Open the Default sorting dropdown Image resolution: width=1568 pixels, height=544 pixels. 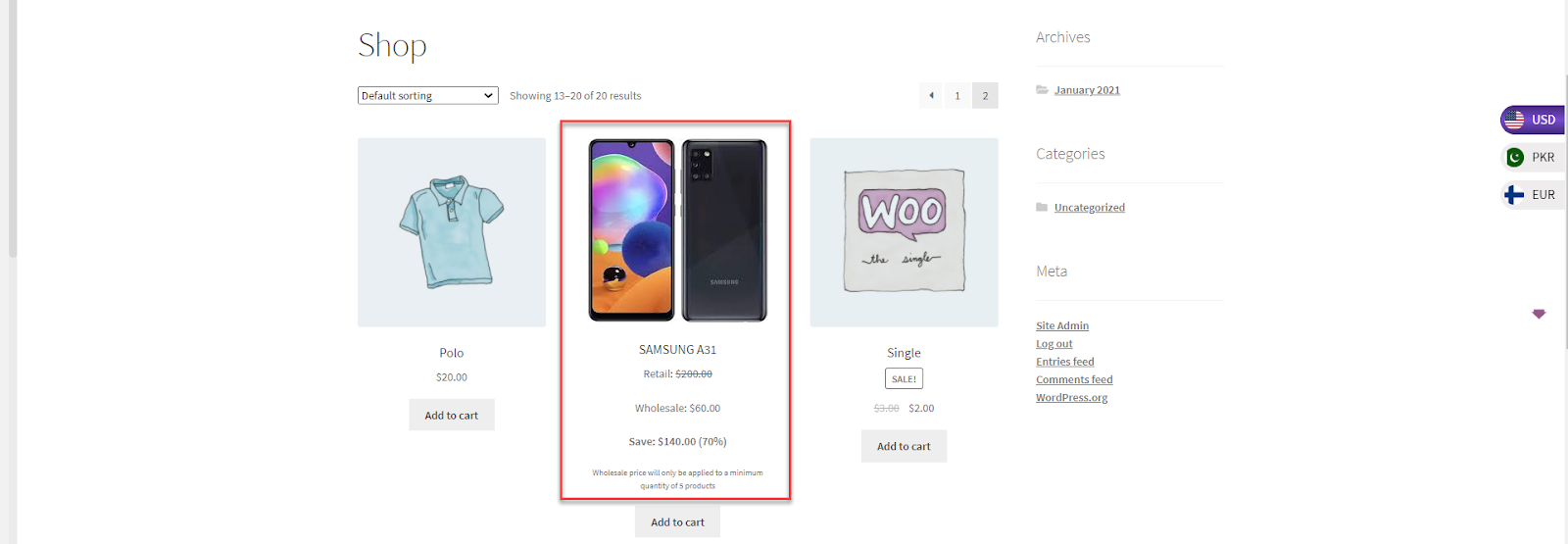[x=427, y=95]
